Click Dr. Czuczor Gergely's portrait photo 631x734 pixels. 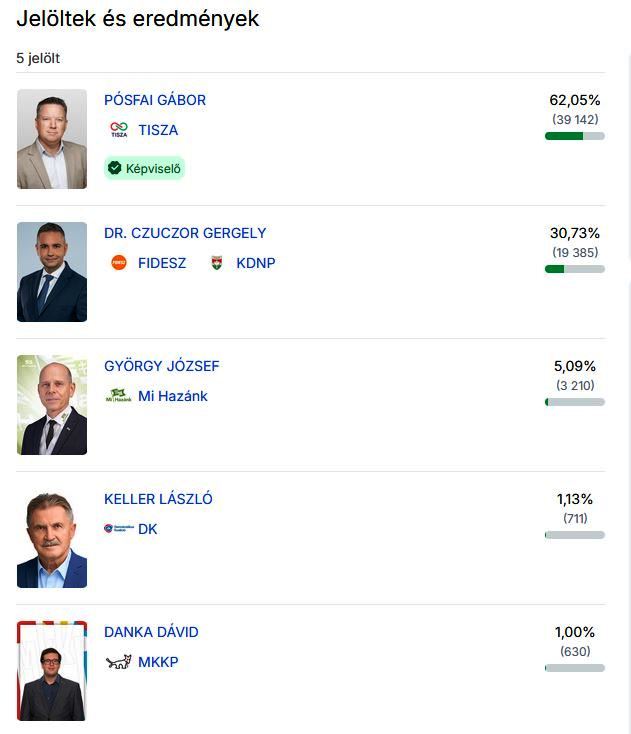click(52, 272)
